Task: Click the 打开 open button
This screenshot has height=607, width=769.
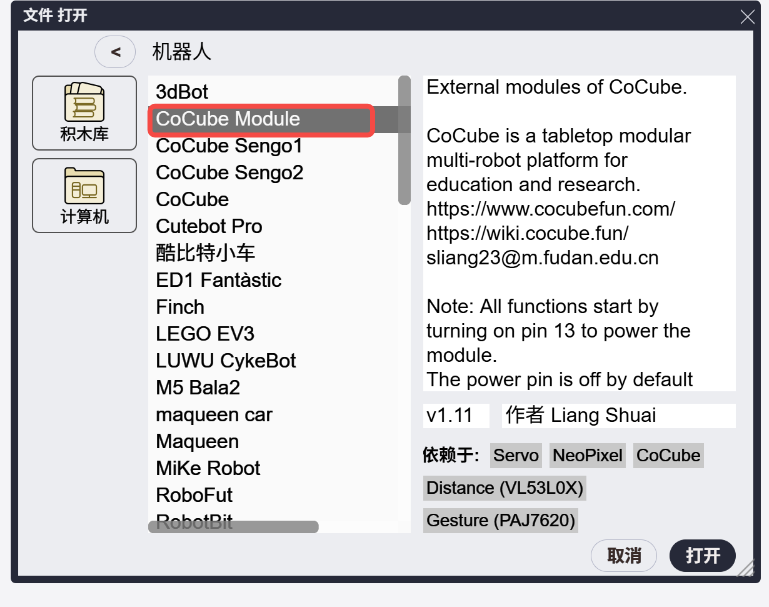Action: click(702, 555)
